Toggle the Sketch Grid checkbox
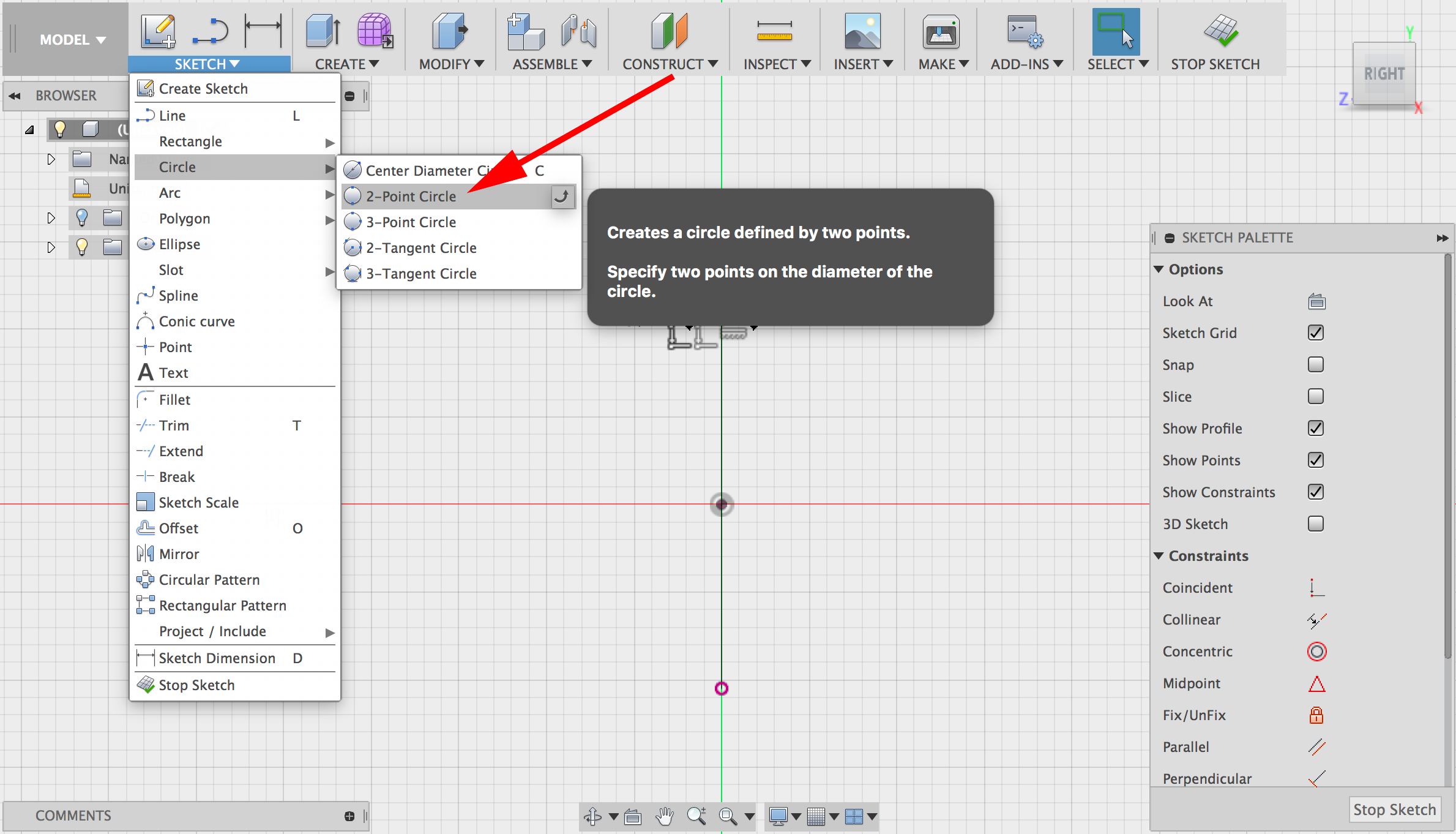This screenshot has height=834, width=1456. tap(1316, 333)
